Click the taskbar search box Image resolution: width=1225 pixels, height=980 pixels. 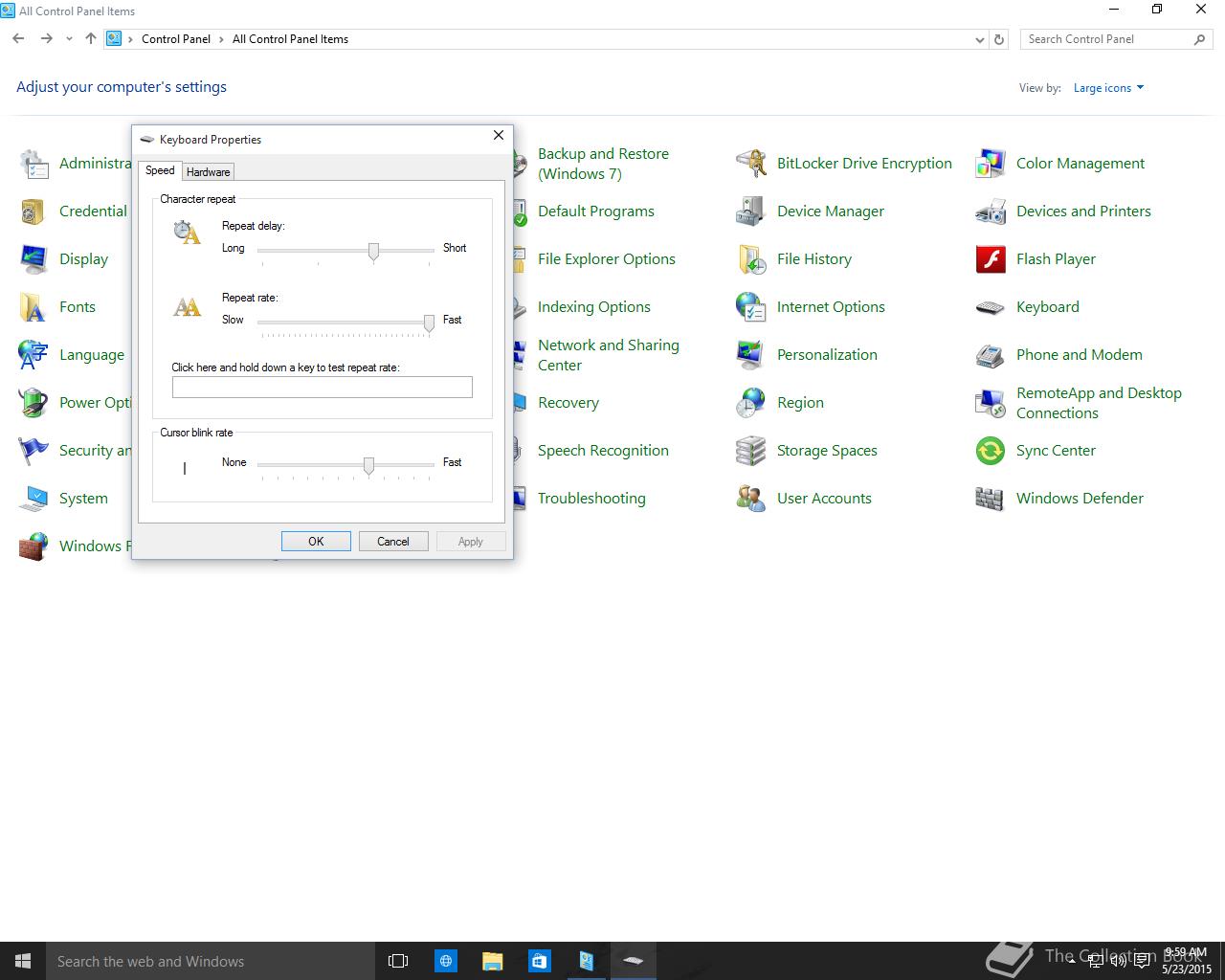(x=211, y=961)
